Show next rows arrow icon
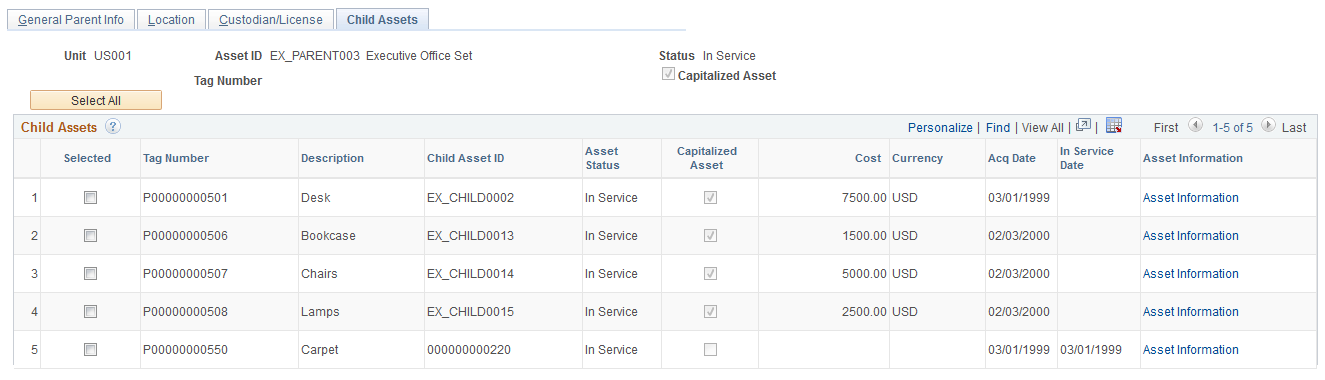1325x380 pixels. point(1268,126)
